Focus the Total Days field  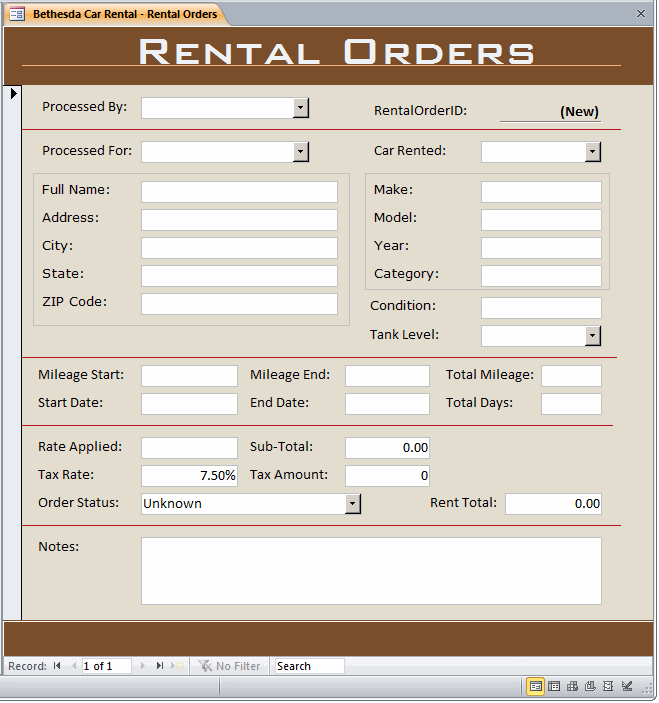(572, 404)
